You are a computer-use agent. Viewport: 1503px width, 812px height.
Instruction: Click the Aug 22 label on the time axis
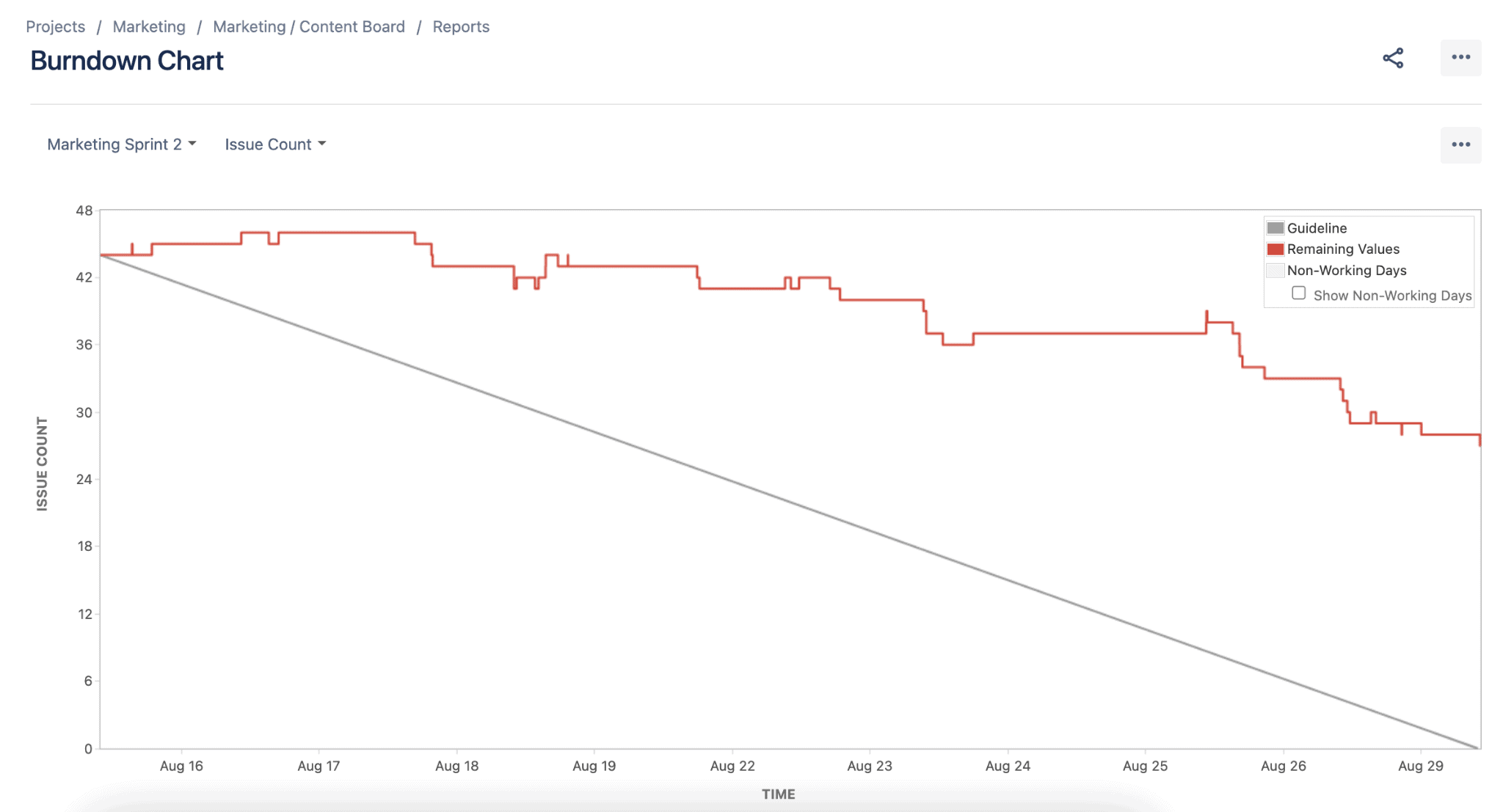732,765
